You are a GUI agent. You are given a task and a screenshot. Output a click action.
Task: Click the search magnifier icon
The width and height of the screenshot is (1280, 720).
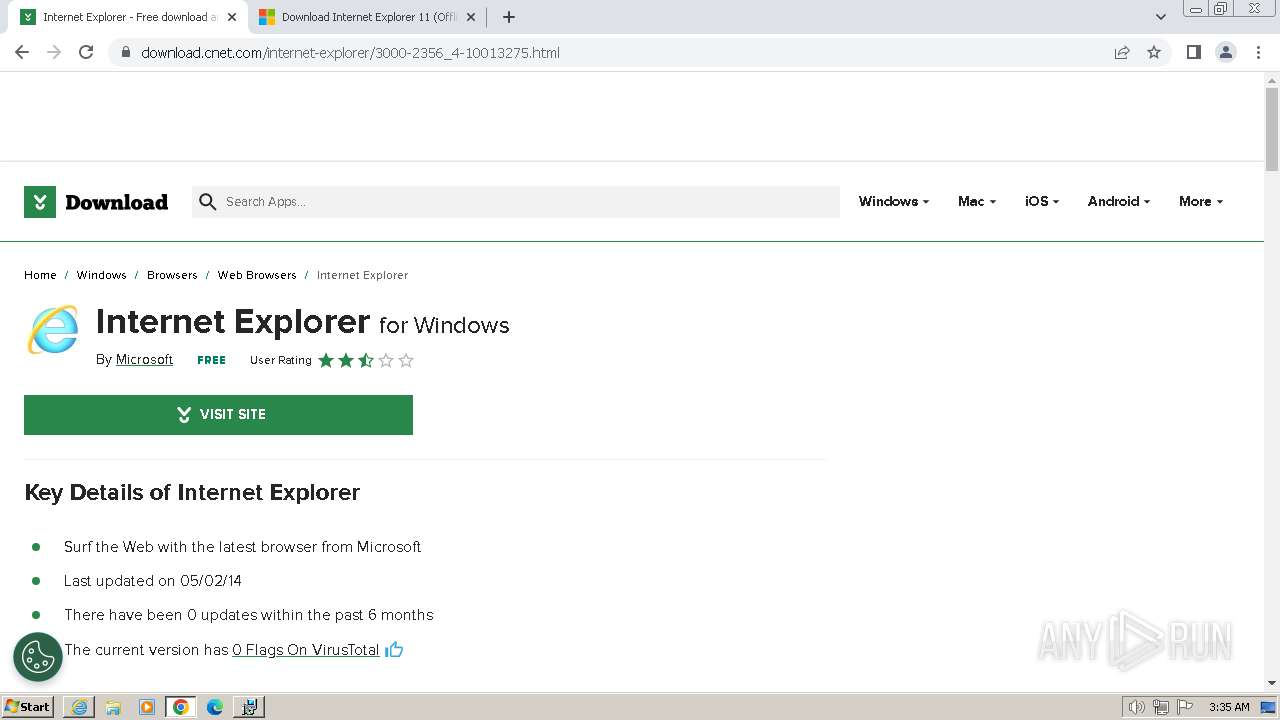pyautogui.click(x=208, y=202)
